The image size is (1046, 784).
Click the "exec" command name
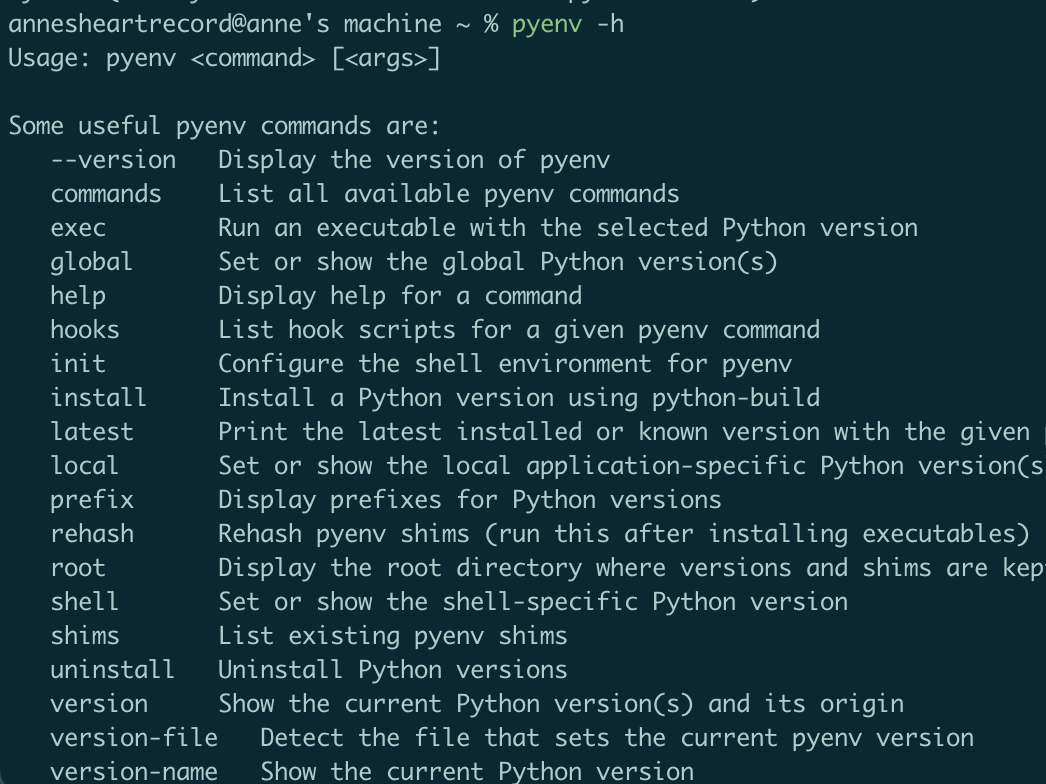78,228
